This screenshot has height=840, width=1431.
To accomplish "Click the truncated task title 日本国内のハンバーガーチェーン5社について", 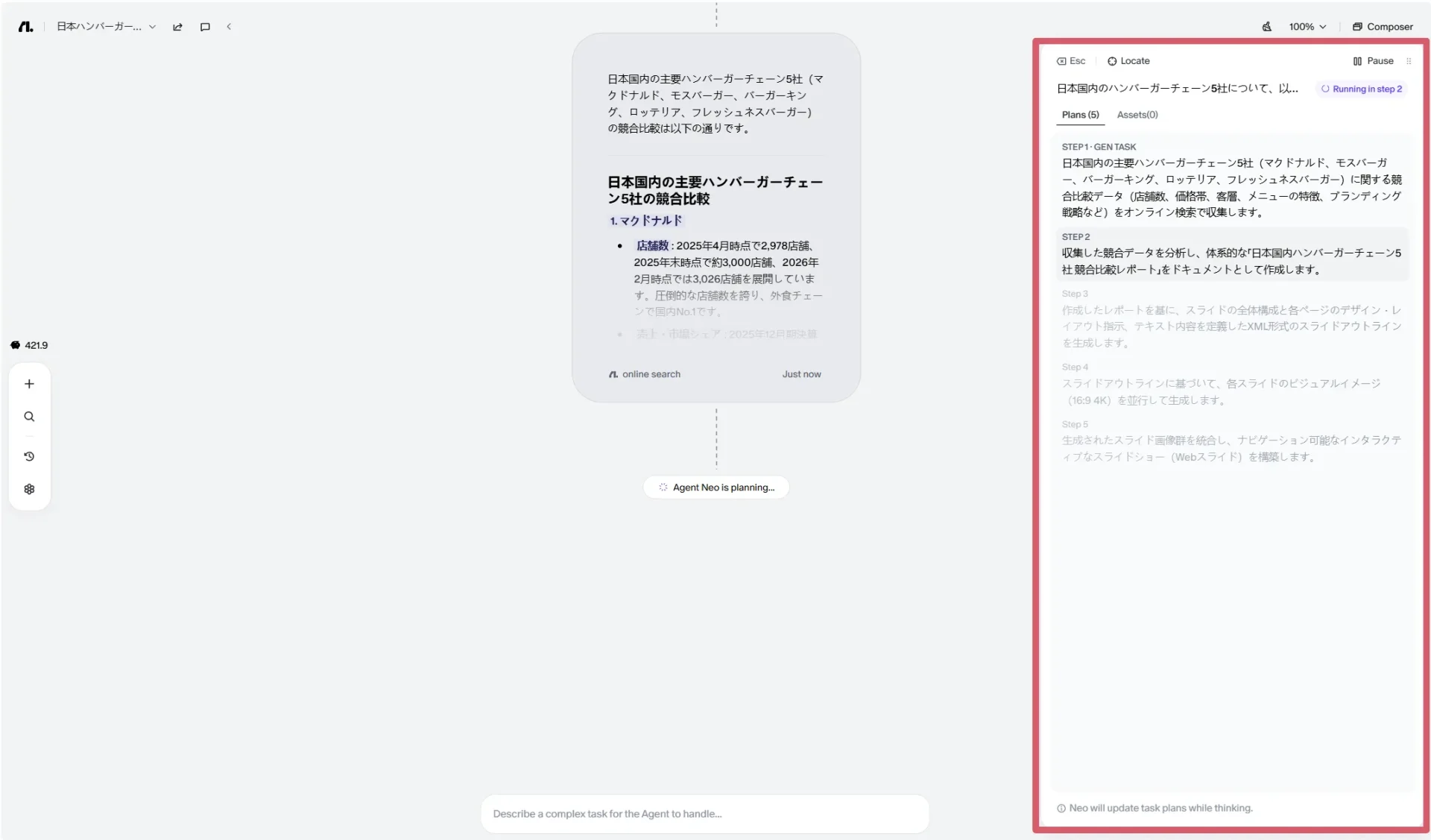I will click(1178, 89).
